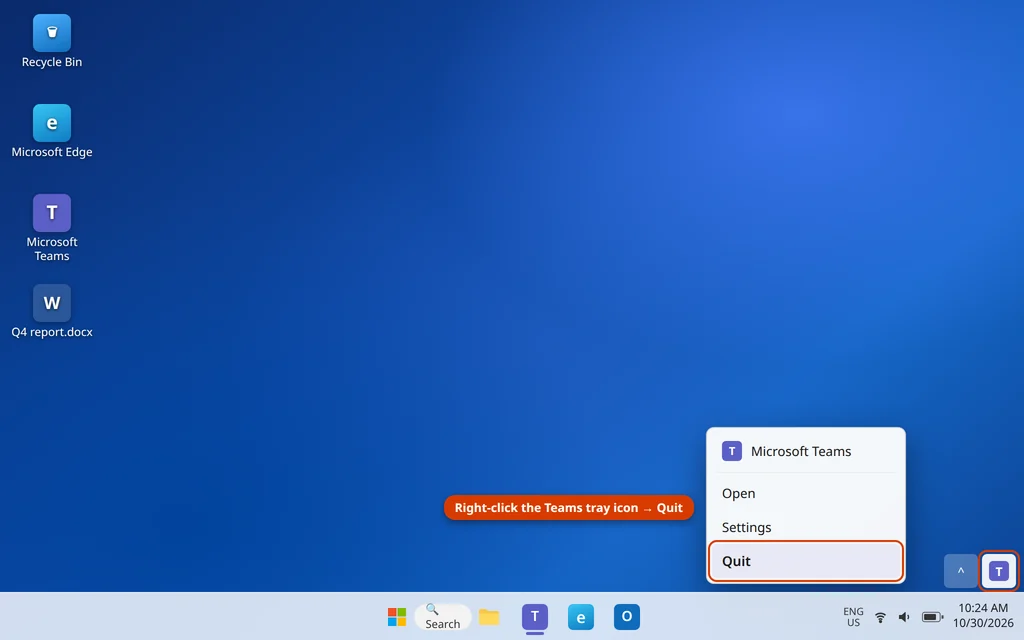The width and height of the screenshot is (1024, 640).
Task: Choose Settings in the Teams tray menu
Action: point(805,527)
